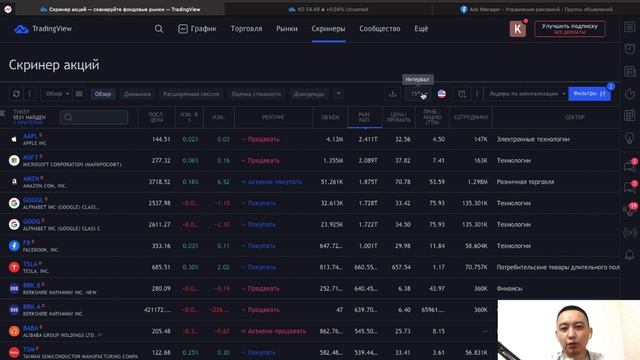The image size is (640, 360).
Task: Click the Facebook logo in FB row
Action: click(x=14, y=246)
